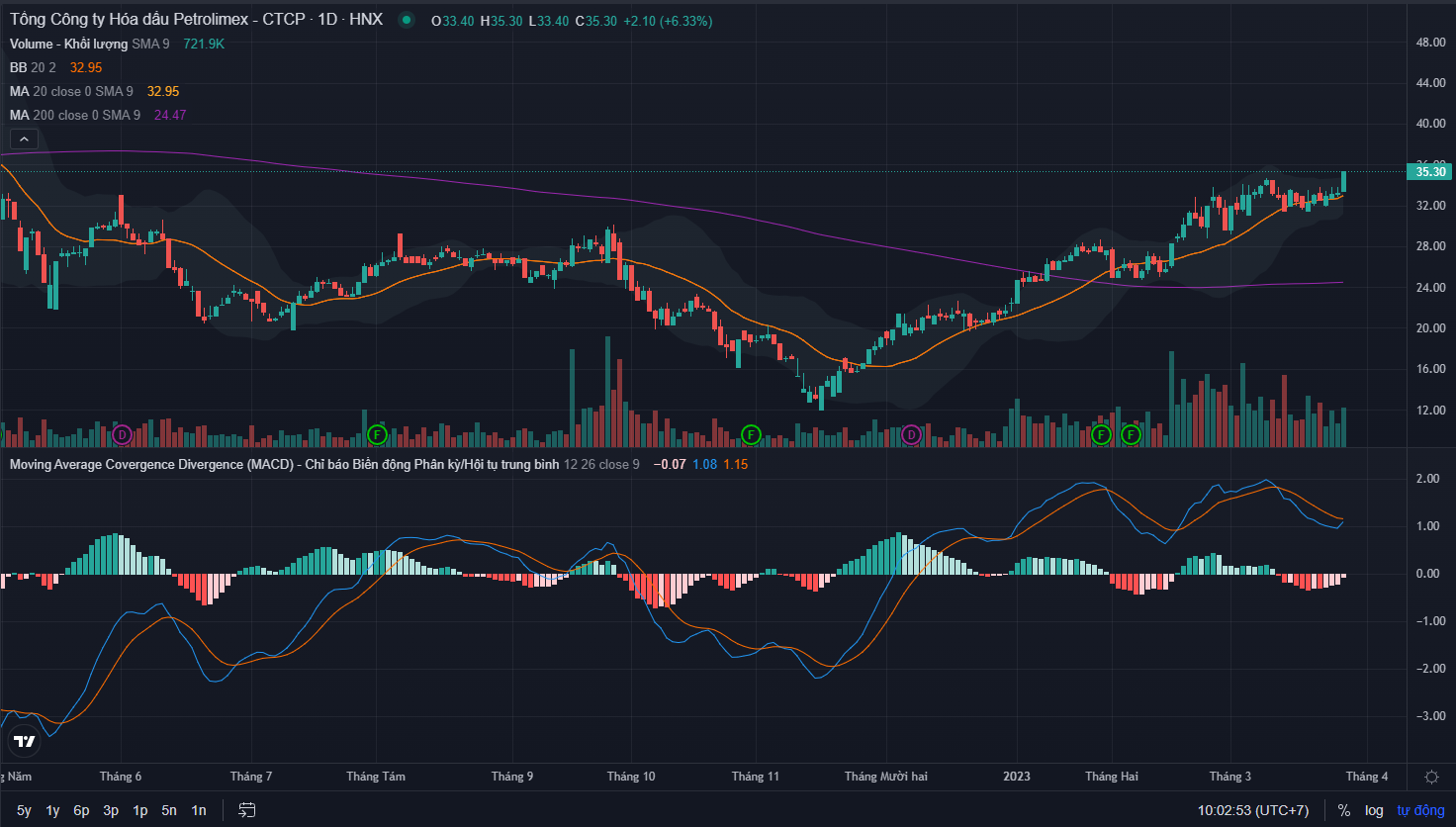Open the go-to-date calendar icon

click(247, 810)
